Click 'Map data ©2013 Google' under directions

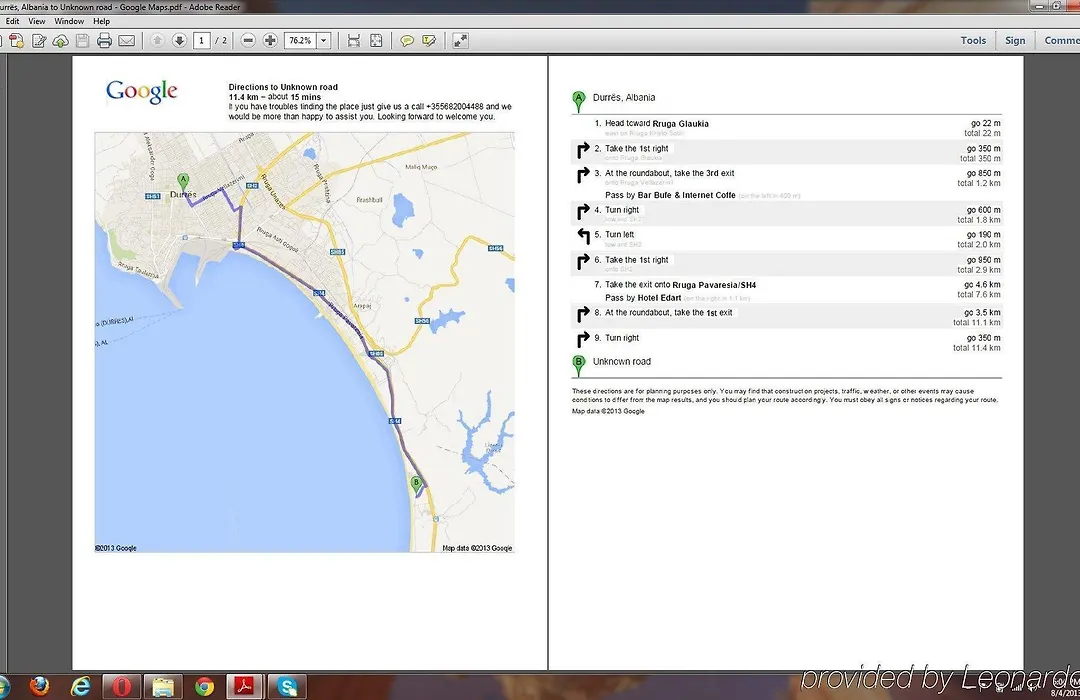608,411
